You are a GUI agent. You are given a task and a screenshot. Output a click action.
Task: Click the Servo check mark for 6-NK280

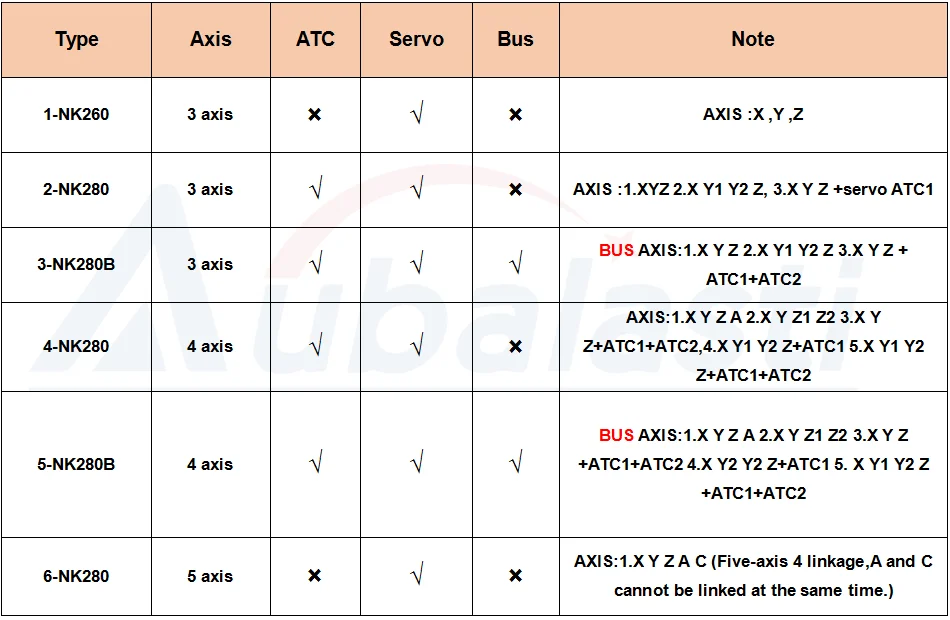[x=417, y=575]
